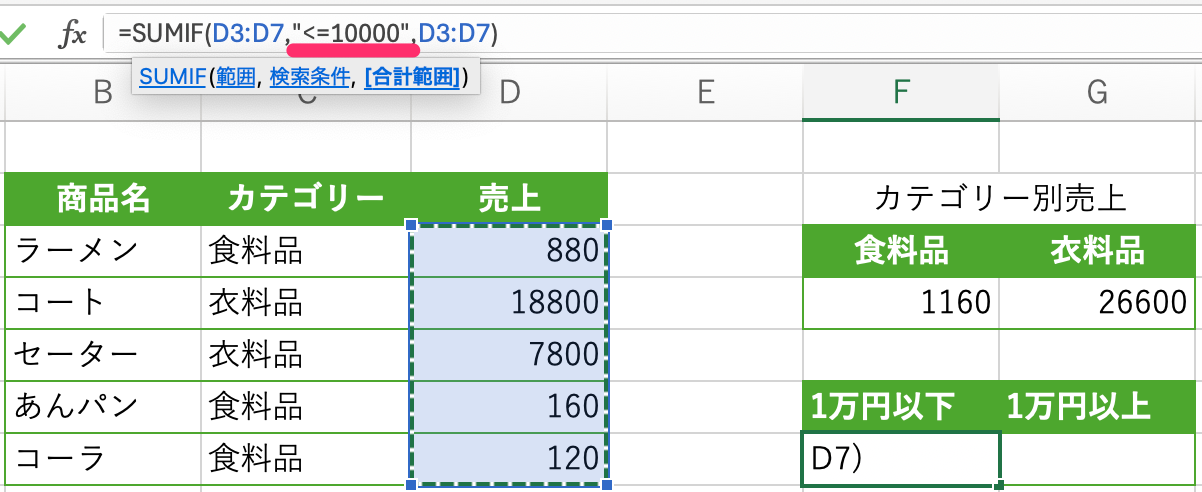The width and height of the screenshot is (1202, 492).
Task: Select the コーラ cell
Action: [103, 458]
